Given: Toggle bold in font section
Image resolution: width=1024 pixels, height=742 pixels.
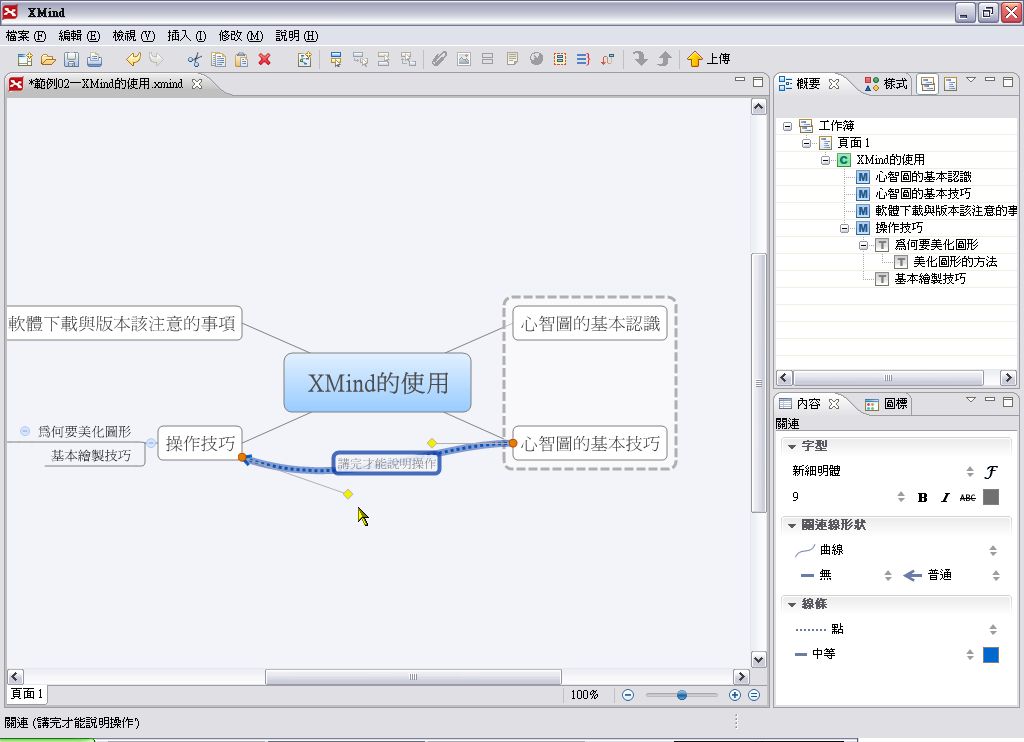Looking at the screenshot, I should pyautogui.click(x=922, y=498).
